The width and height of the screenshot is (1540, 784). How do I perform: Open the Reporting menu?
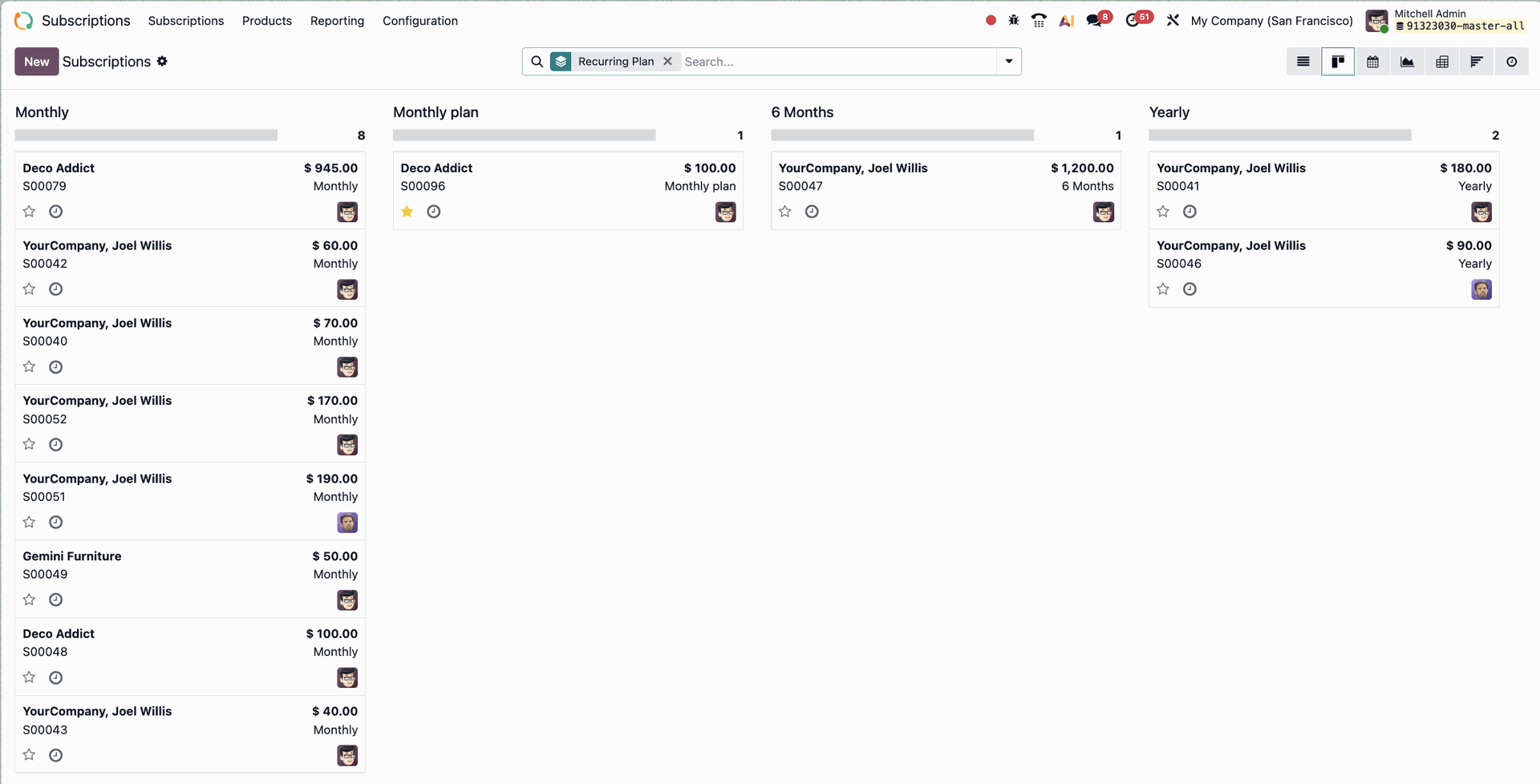[x=337, y=21]
